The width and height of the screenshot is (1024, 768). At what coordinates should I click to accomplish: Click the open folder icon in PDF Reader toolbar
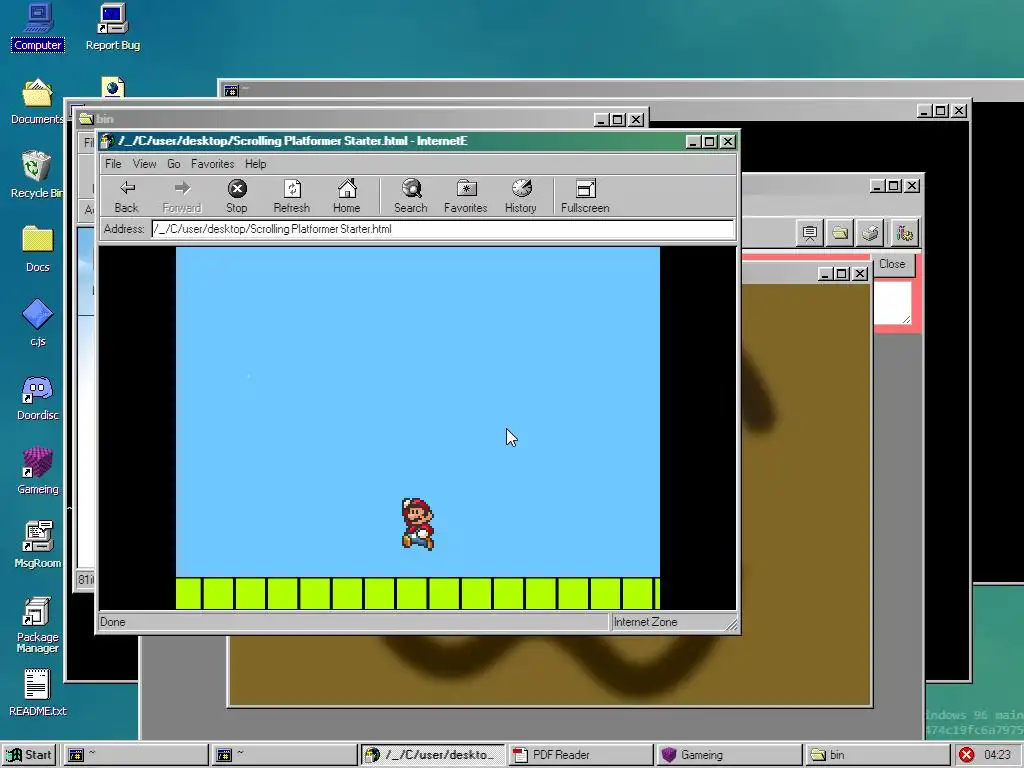840,233
